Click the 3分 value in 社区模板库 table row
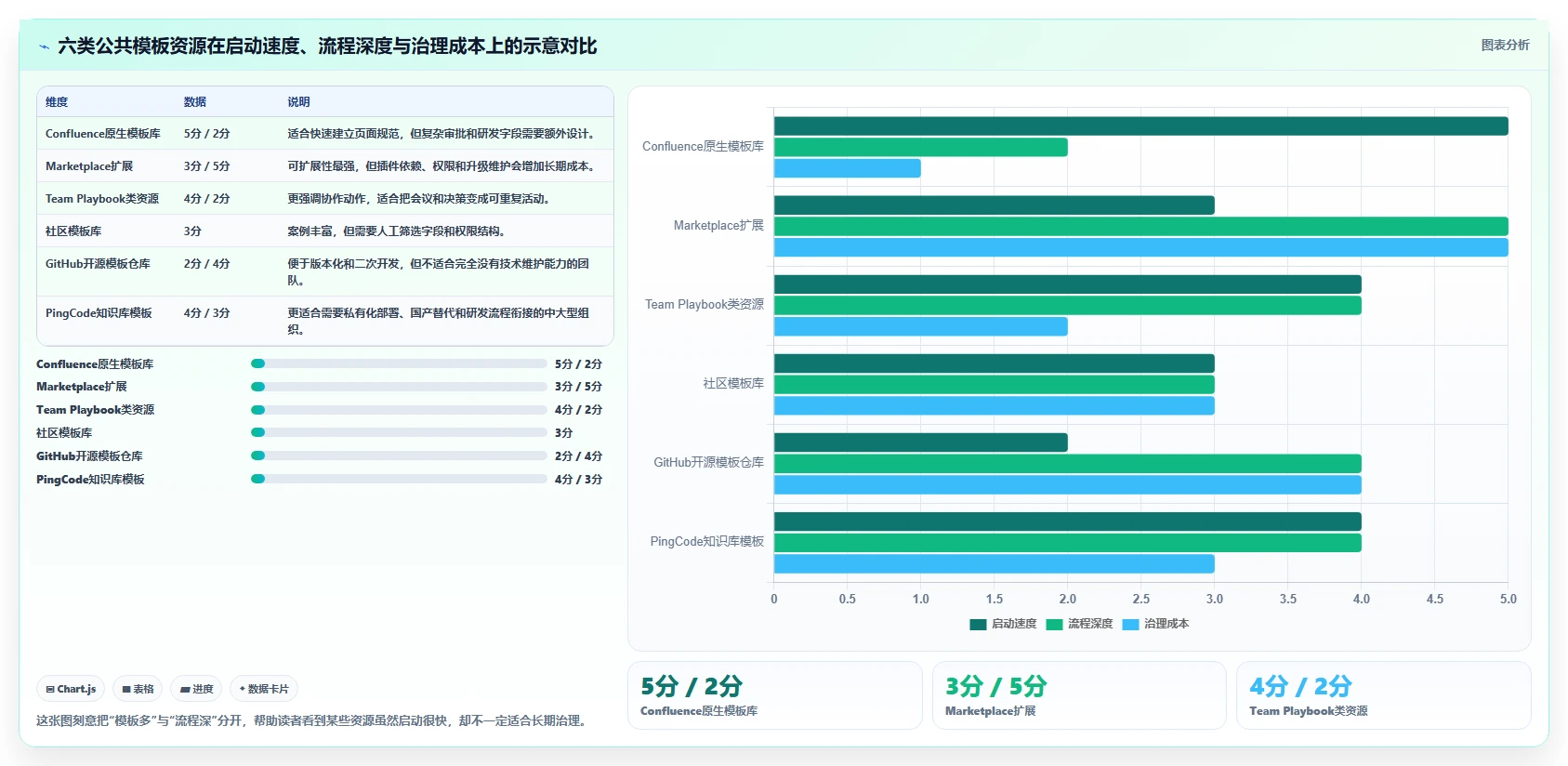Screen dimensions: 1568x766 [192, 231]
